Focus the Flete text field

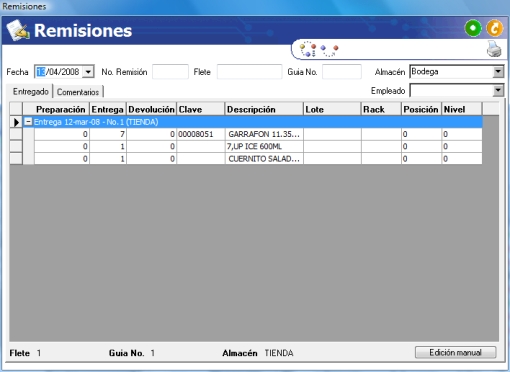click(x=249, y=72)
